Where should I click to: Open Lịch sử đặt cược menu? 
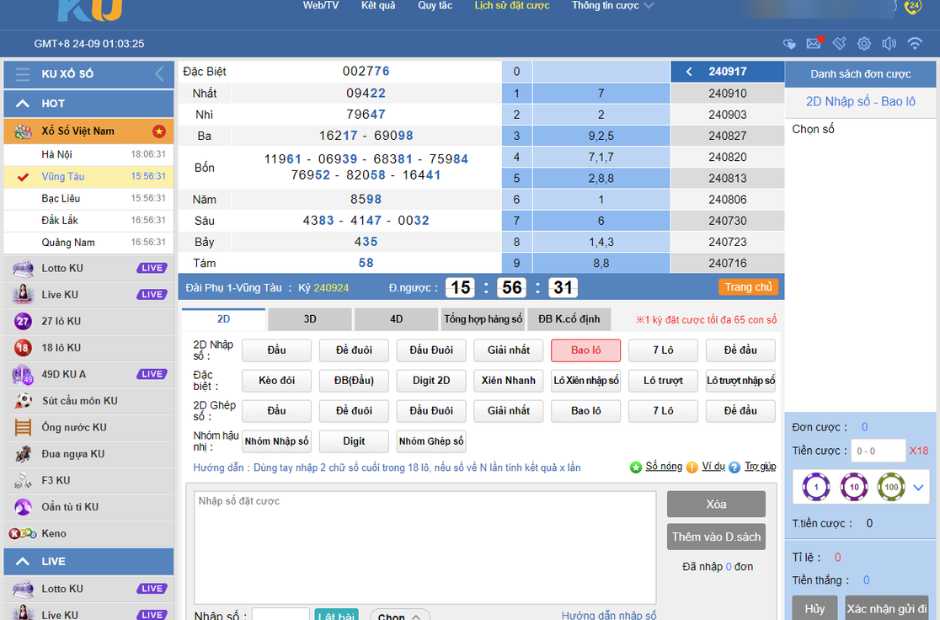click(512, 5)
